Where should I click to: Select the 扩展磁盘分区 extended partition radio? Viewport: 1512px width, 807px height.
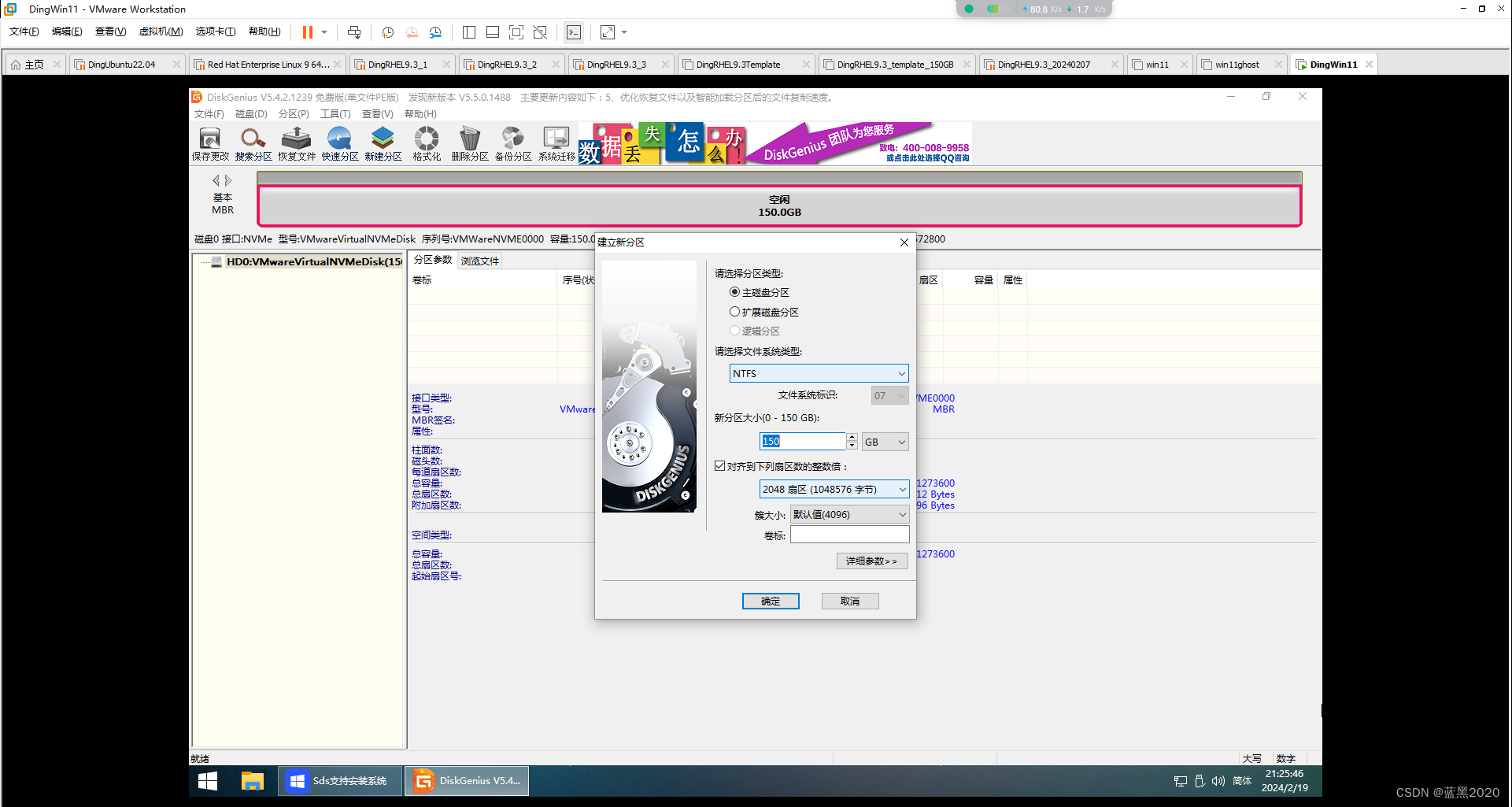[734, 312]
